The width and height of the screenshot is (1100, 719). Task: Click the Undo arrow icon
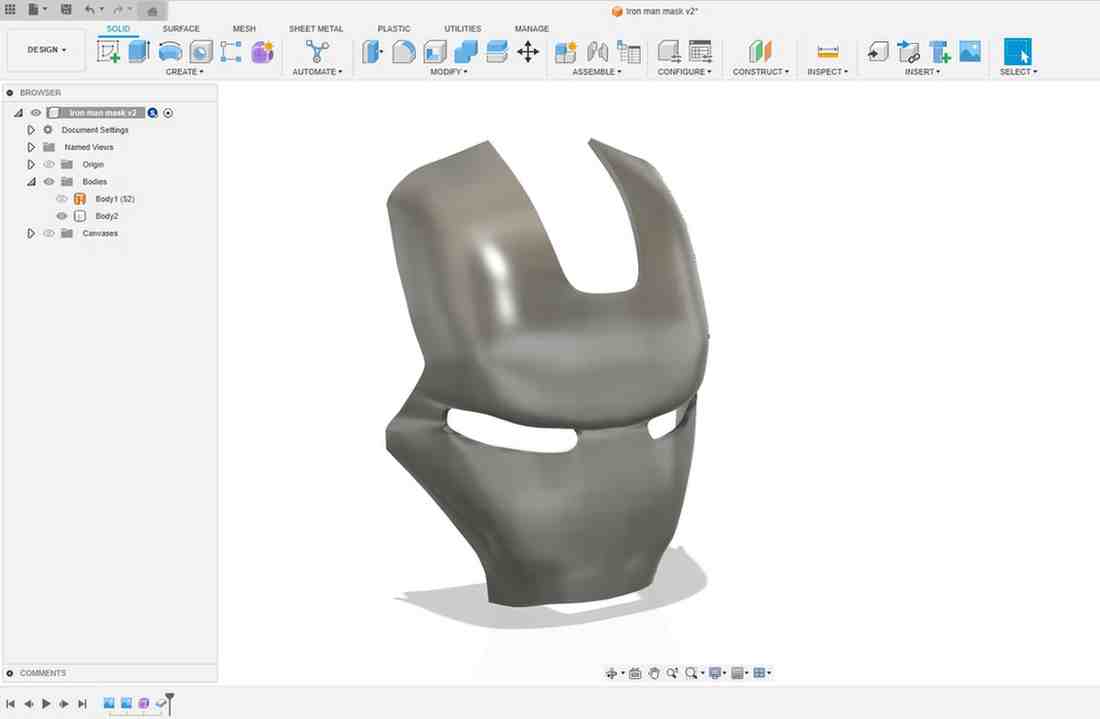(x=89, y=10)
